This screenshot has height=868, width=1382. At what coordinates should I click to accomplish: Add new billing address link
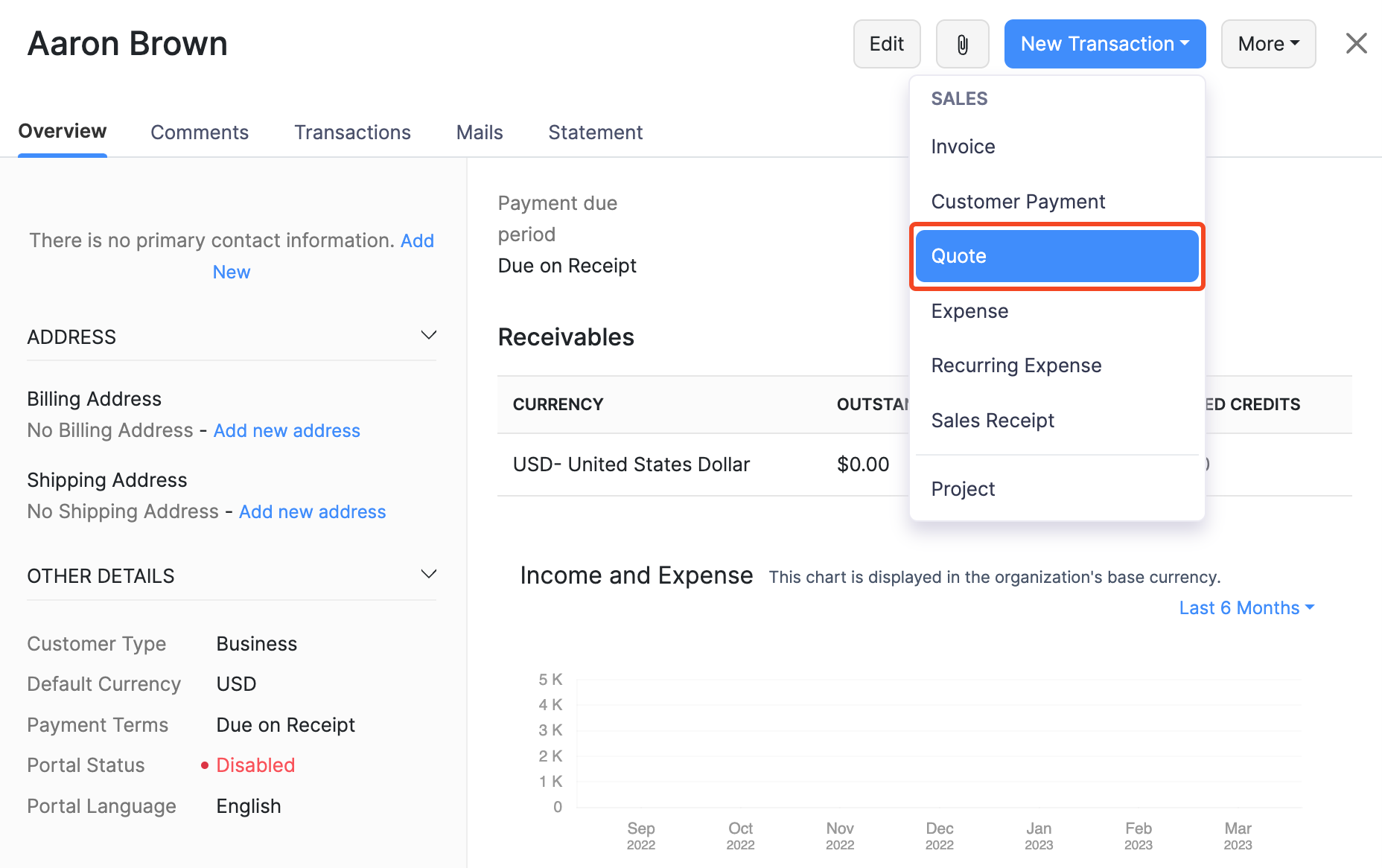(x=287, y=431)
